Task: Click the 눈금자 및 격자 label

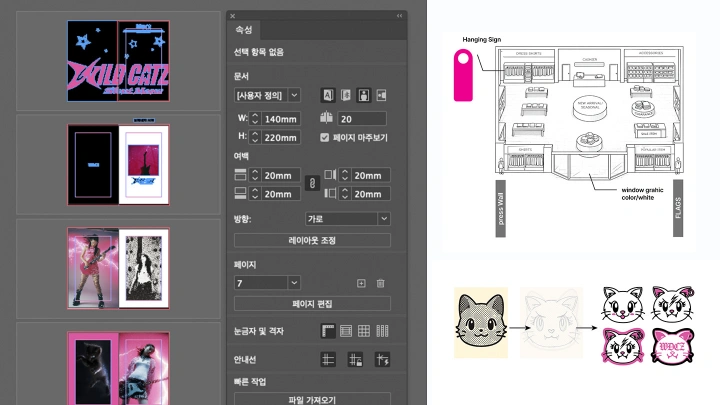Action: [x=259, y=331]
